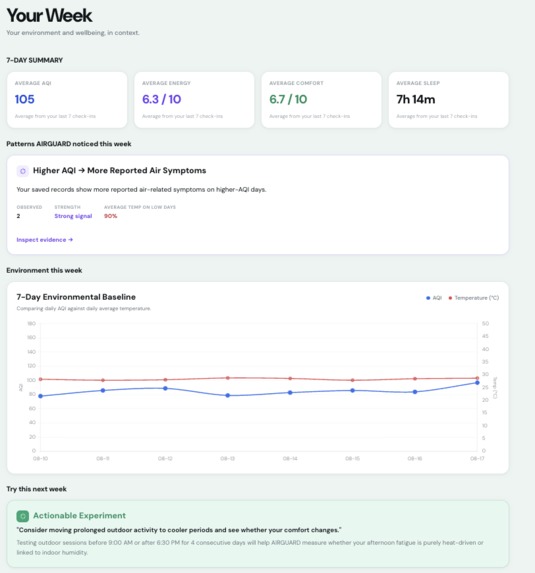The height and width of the screenshot is (573, 535).
Task: Click the 'Actionable Experiment' green heading
Action: tap(79, 516)
